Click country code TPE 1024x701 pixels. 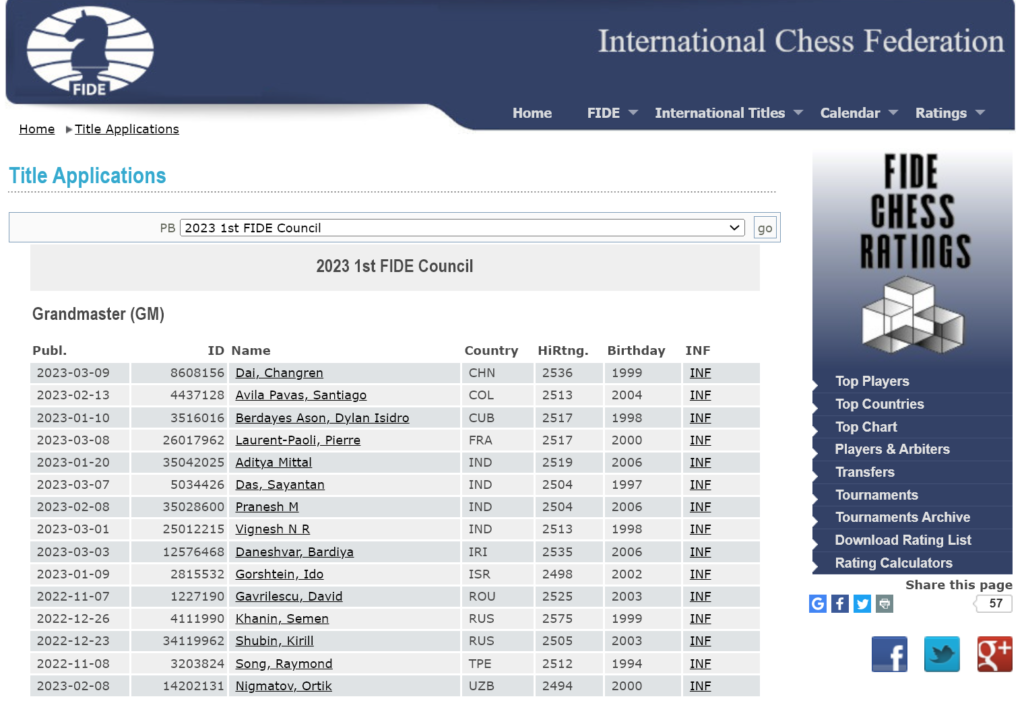(480, 664)
